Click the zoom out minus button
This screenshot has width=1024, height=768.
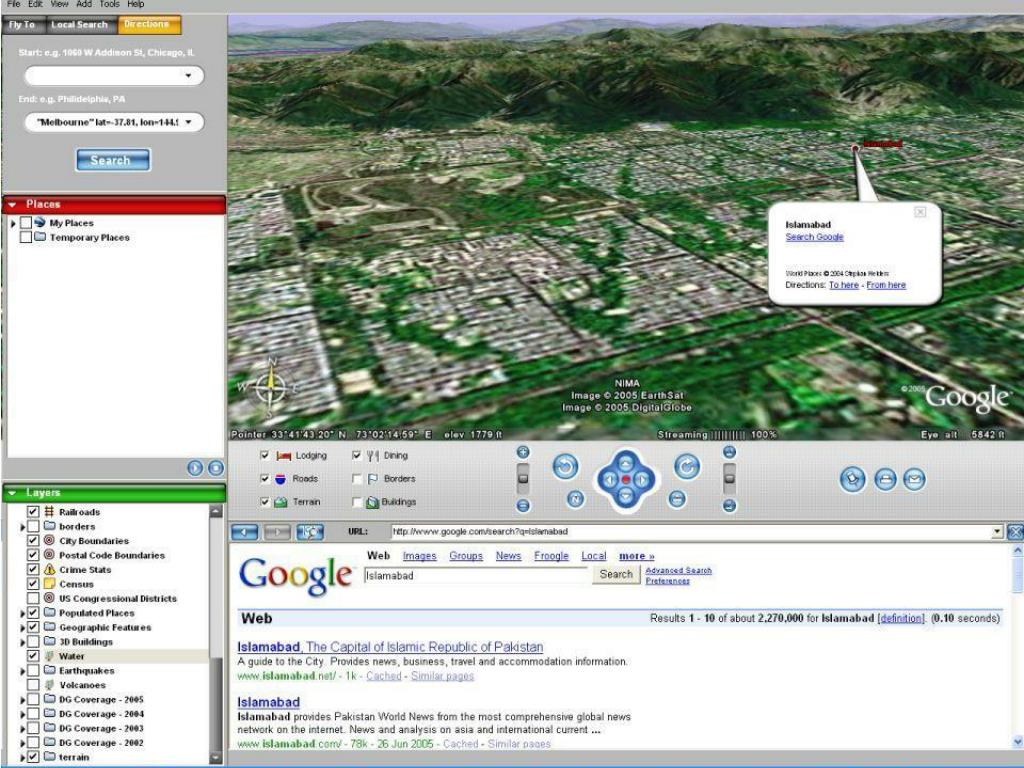[x=523, y=505]
